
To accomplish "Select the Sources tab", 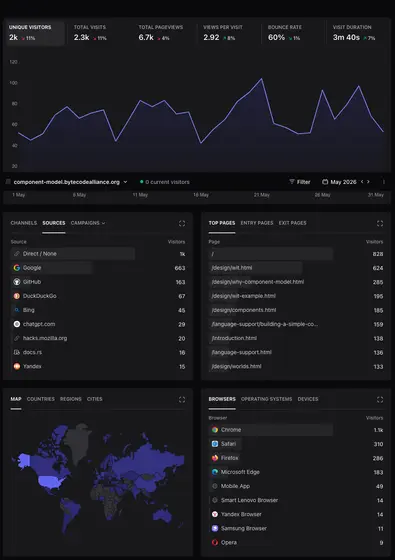I will (x=54, y=223).
